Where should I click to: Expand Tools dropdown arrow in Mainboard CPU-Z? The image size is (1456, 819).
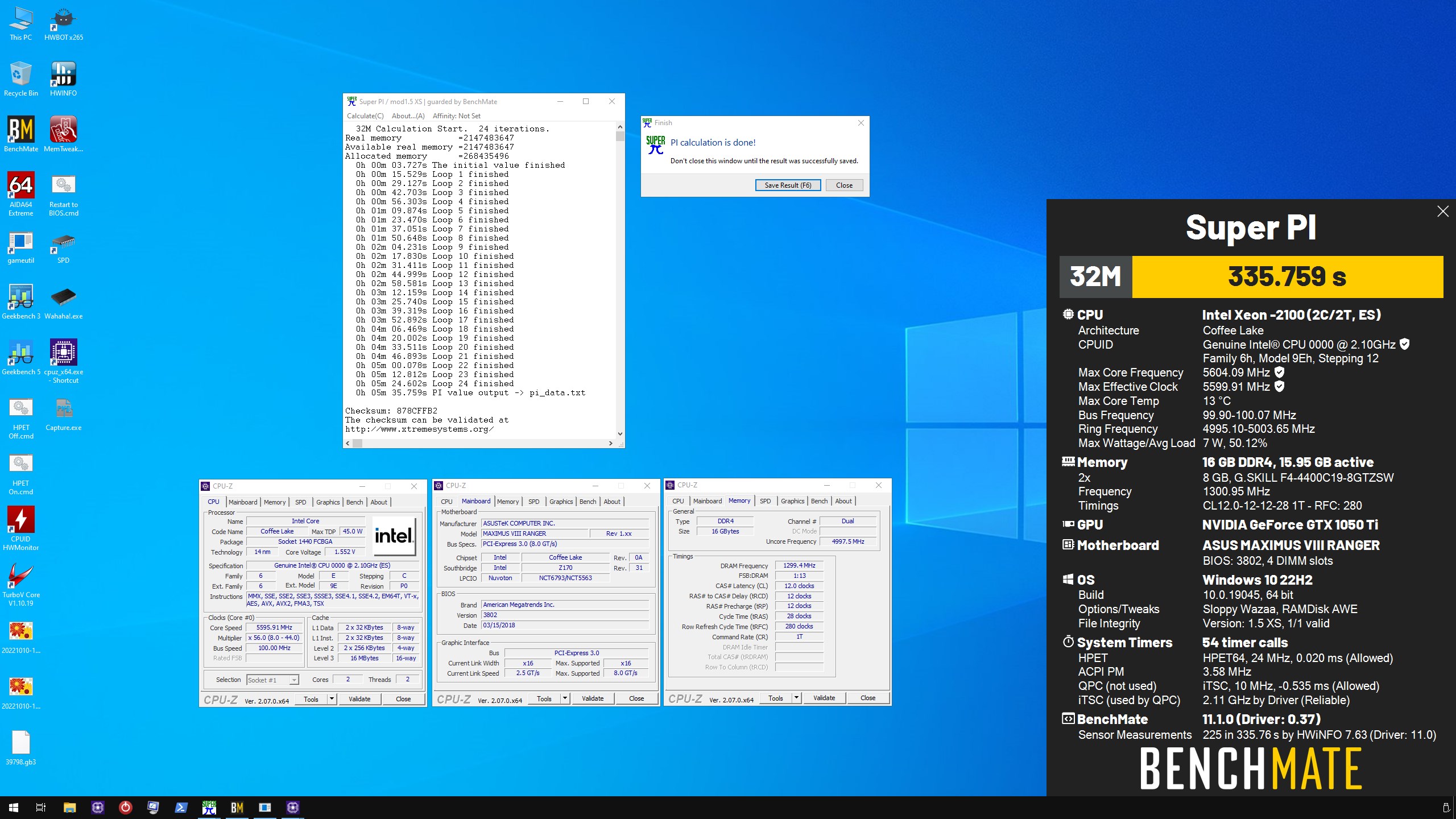(565, 698)
